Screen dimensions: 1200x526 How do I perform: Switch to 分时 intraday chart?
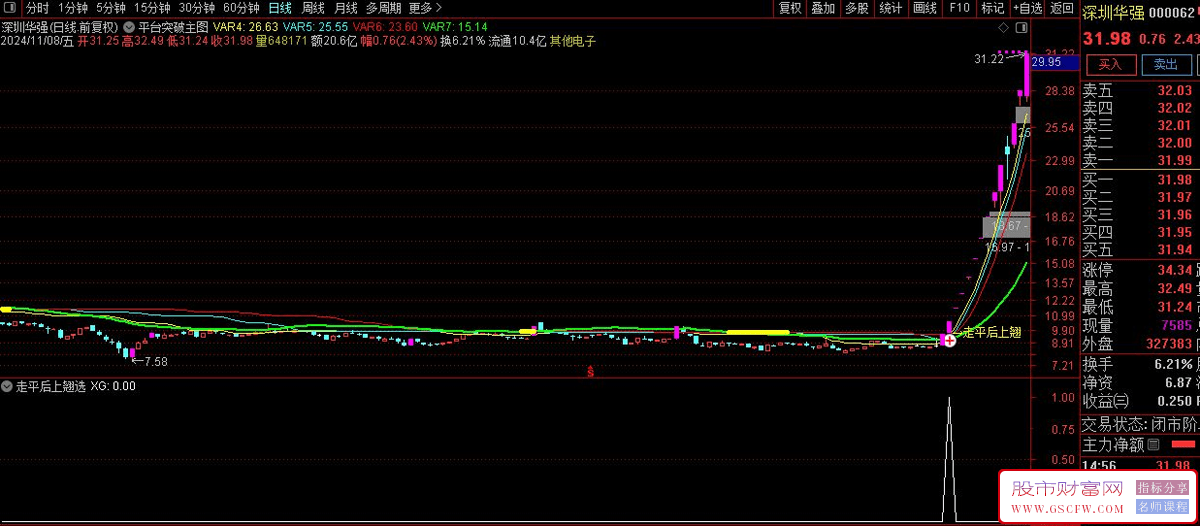click(x=37, y=8)
